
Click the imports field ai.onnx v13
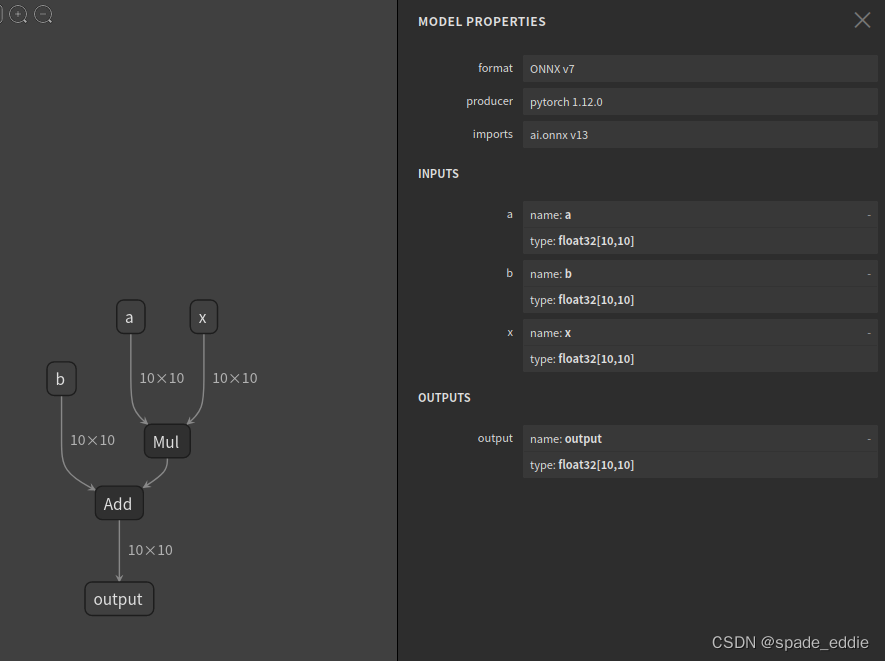coord(700,135)
